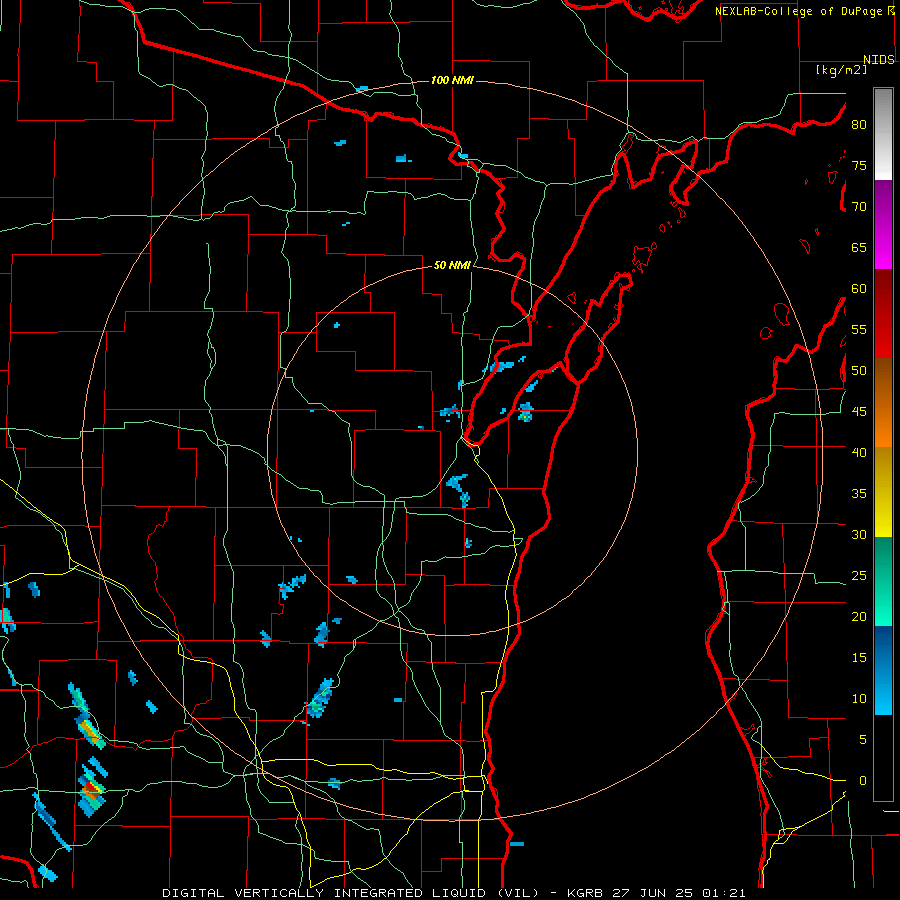Pick the orange-brown segment of the color scale
This screenshot has width=900, height=900.
[883, 402]
